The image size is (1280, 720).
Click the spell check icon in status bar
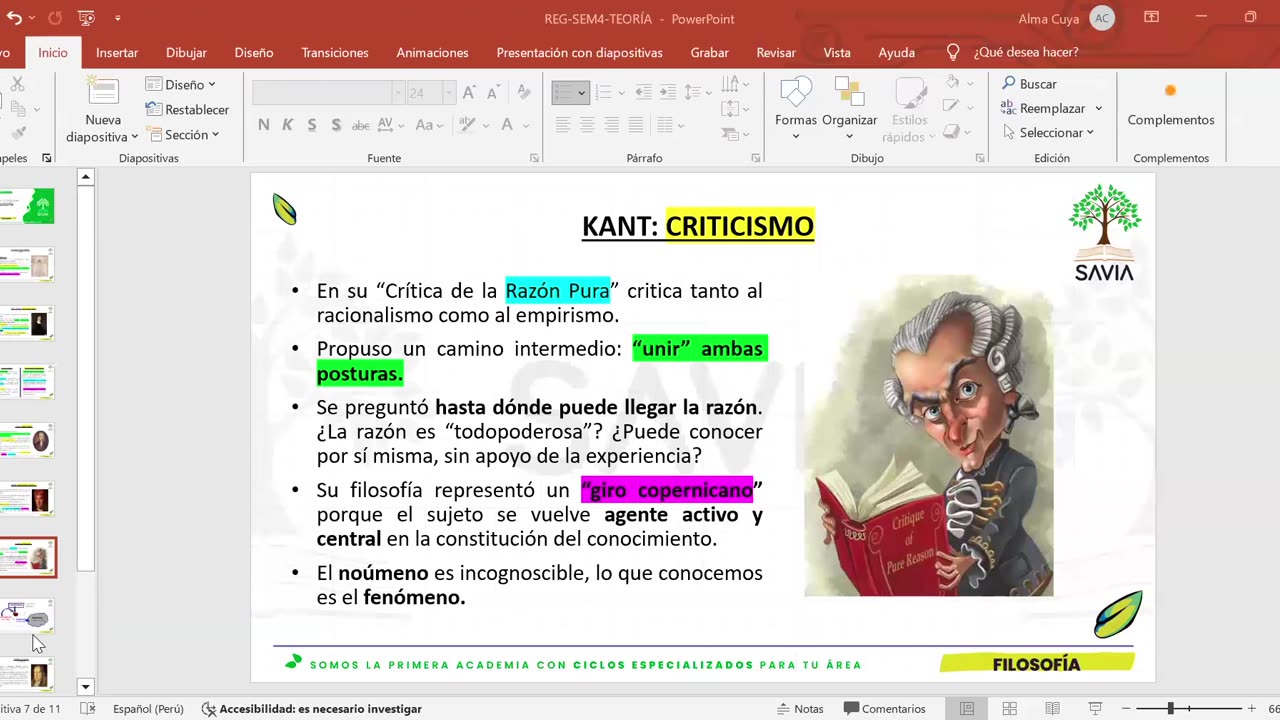(x=88, y=709)
